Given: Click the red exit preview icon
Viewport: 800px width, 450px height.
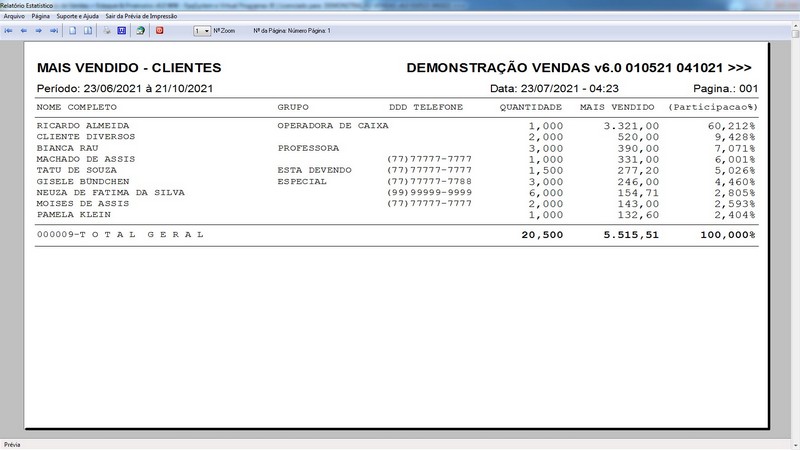Looking at the screenshot, I should [x=160, y=31].
